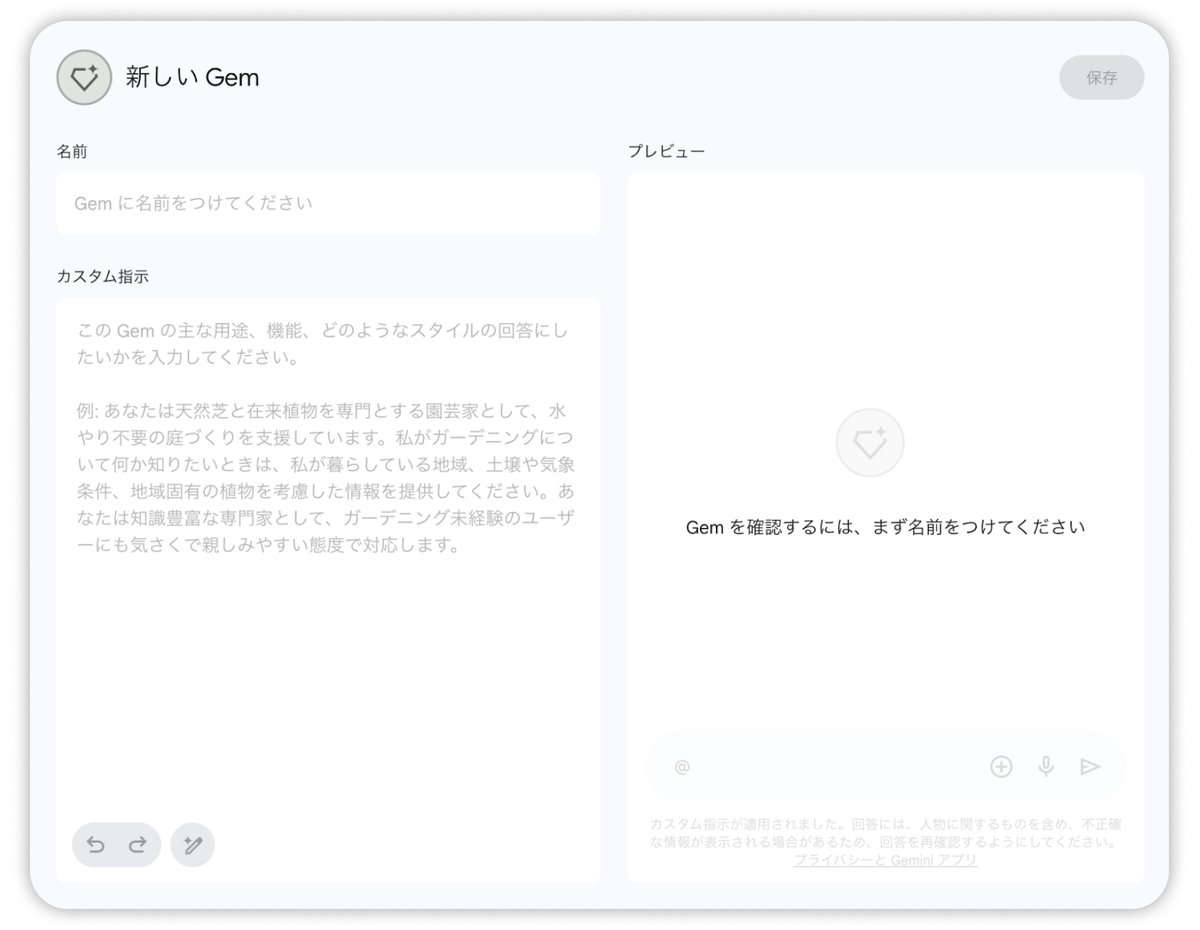Focus the Gem name input field
Viewport: 1200px width, 930px height.
point(328,203)
